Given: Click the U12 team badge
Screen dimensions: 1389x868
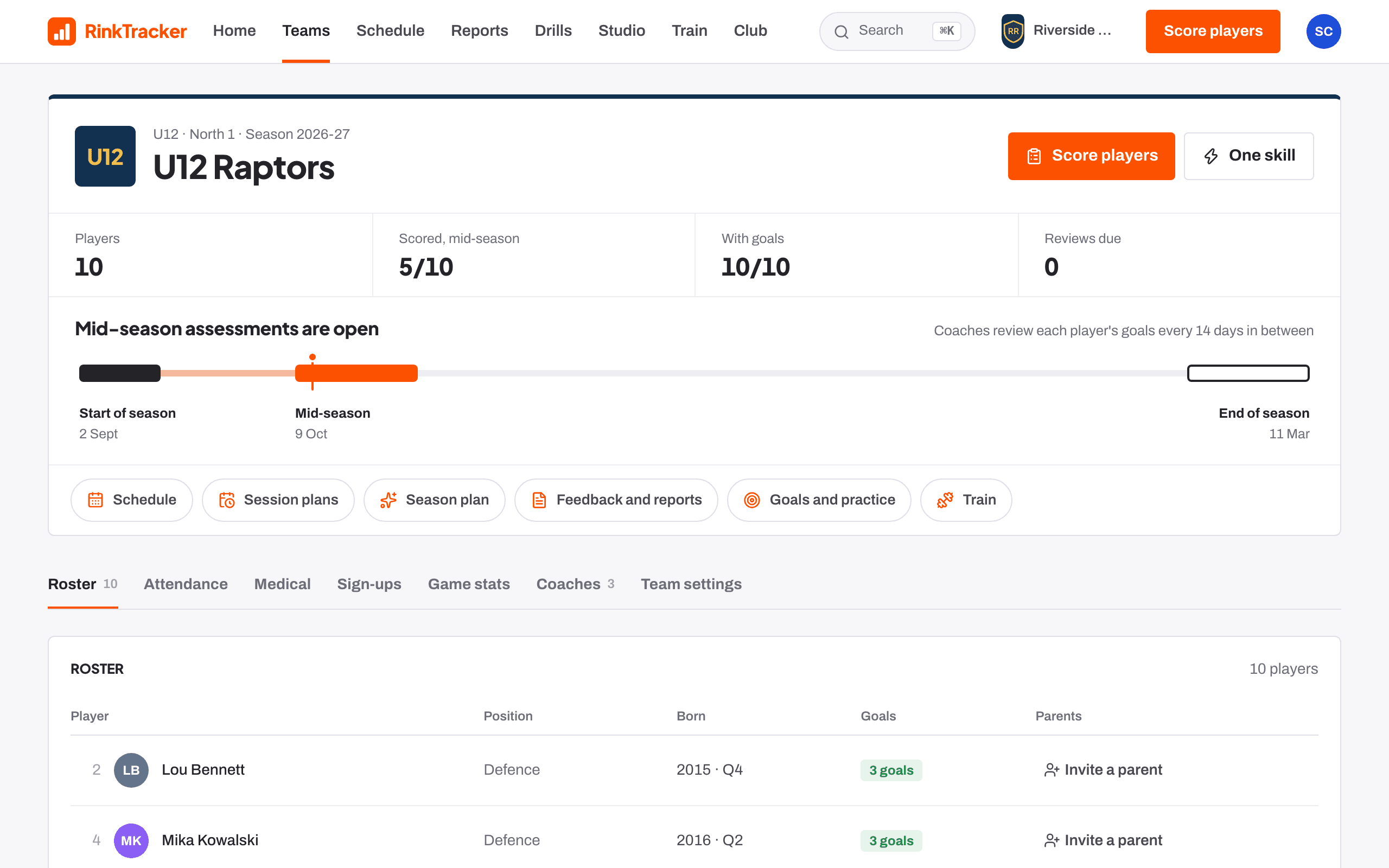Looking at the screenshot, I should [105, 156].
